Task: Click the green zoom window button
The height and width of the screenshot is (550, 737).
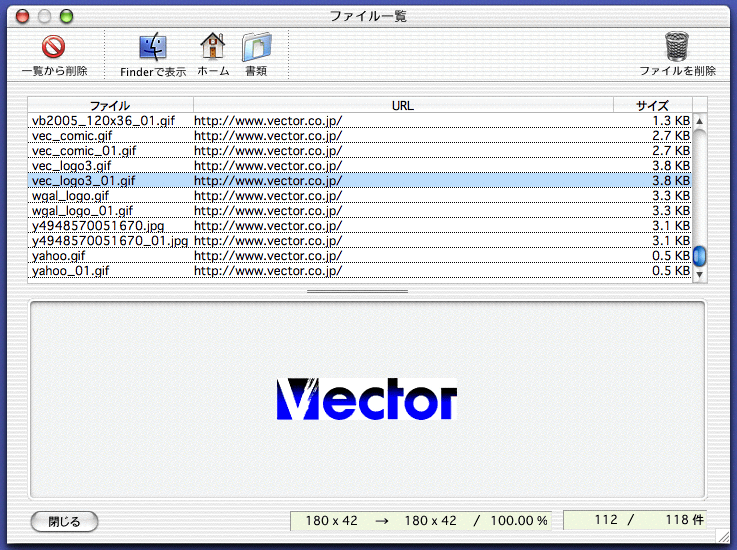Action: coord(67,17)
